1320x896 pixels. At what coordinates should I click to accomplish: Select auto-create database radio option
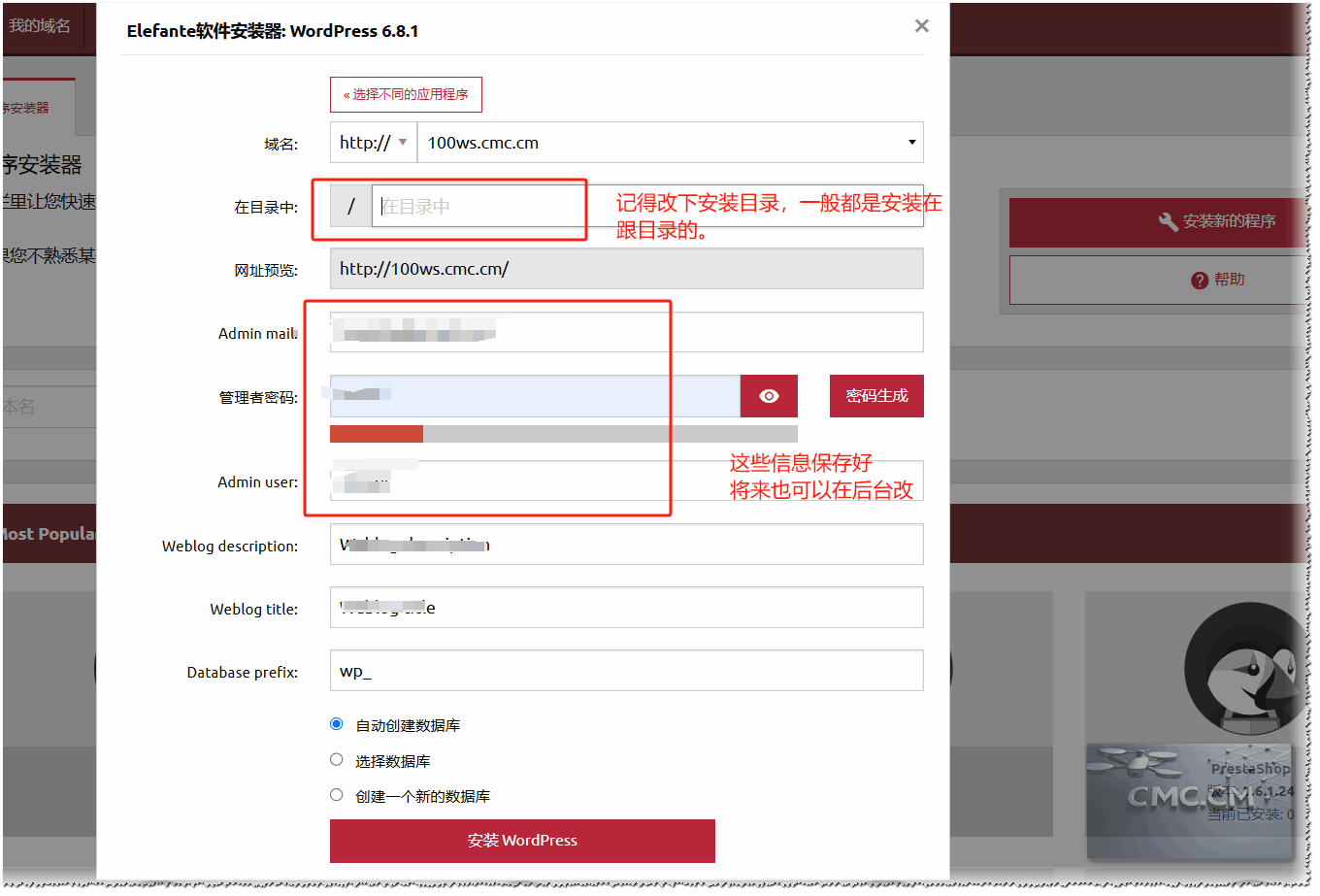[x=337, y=724]
